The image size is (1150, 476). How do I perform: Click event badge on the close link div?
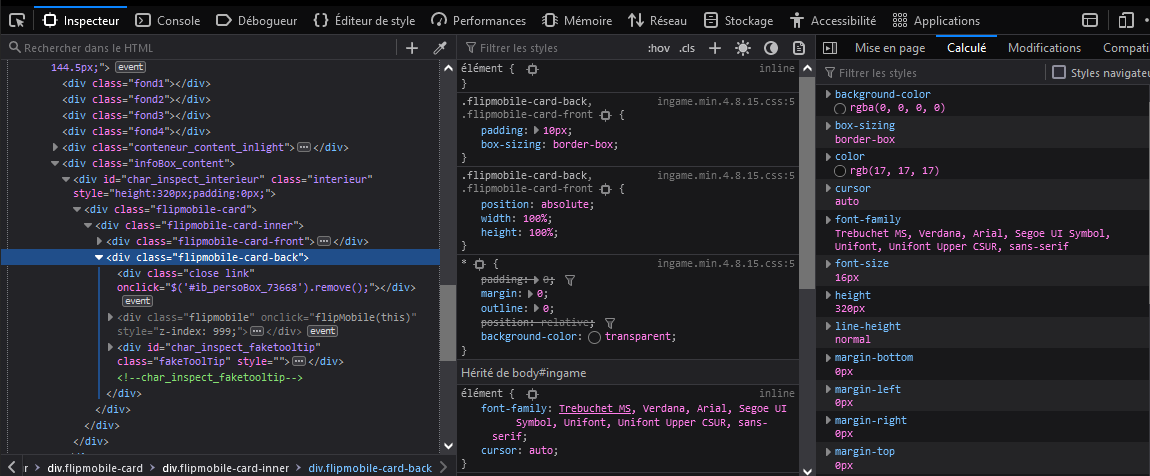pyautogui.click(x=136, y=300)
